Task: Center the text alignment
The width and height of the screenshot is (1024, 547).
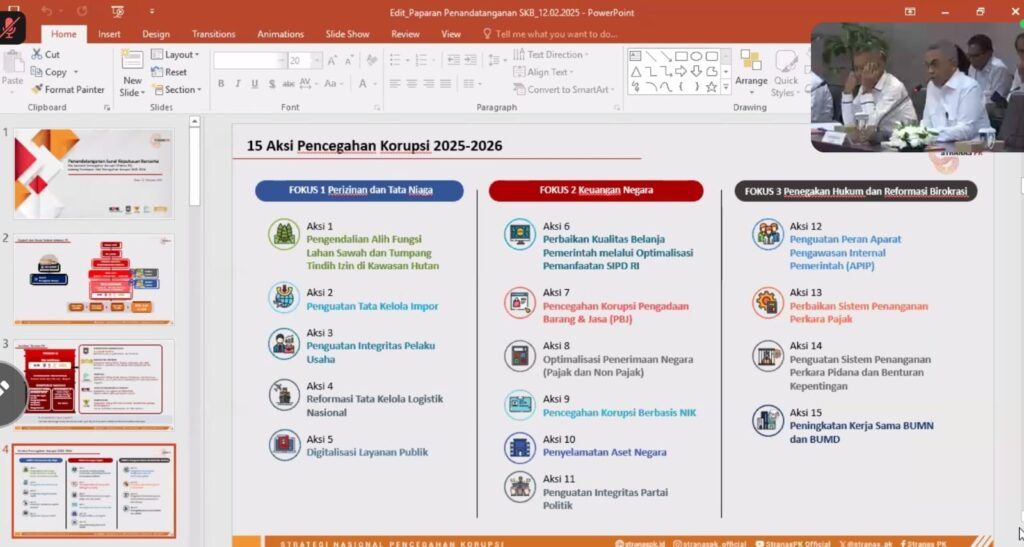Action: [411, 84]
